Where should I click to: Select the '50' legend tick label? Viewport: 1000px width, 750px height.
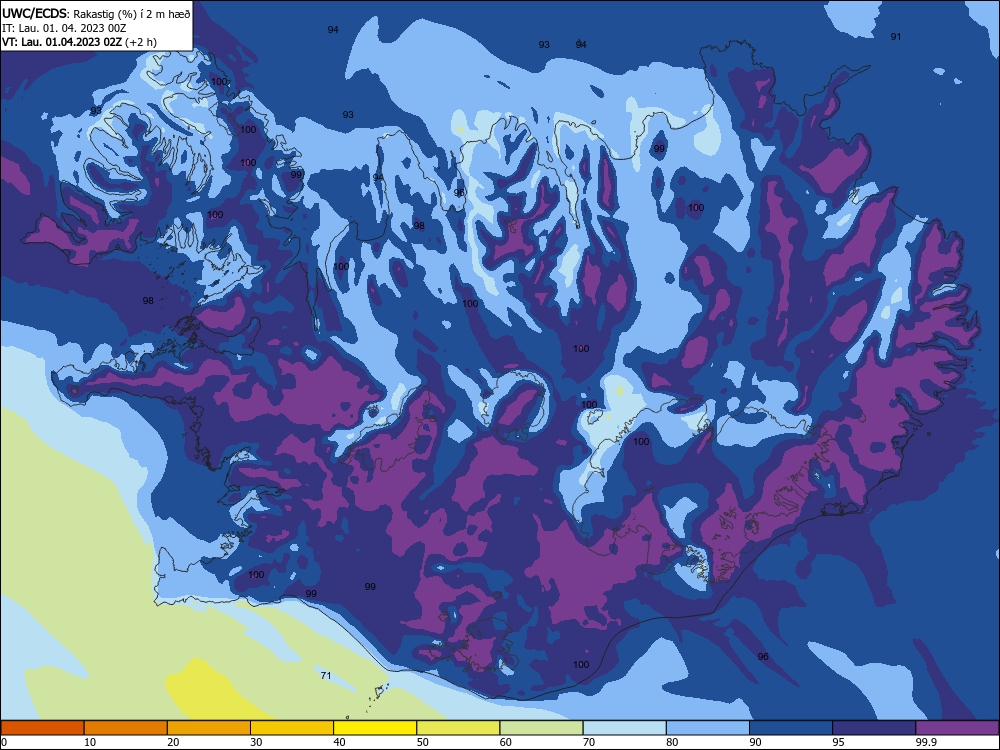[423, 742]
